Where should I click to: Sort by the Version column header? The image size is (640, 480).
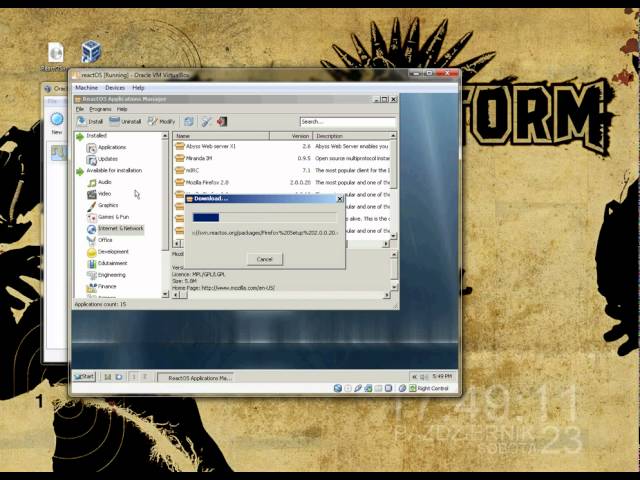click(291, 136)
